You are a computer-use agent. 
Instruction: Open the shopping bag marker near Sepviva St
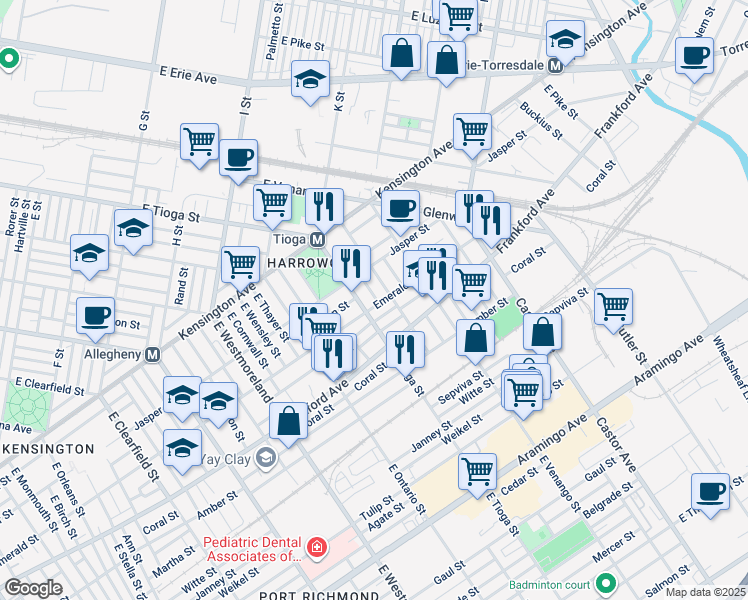tap(475, 340)
